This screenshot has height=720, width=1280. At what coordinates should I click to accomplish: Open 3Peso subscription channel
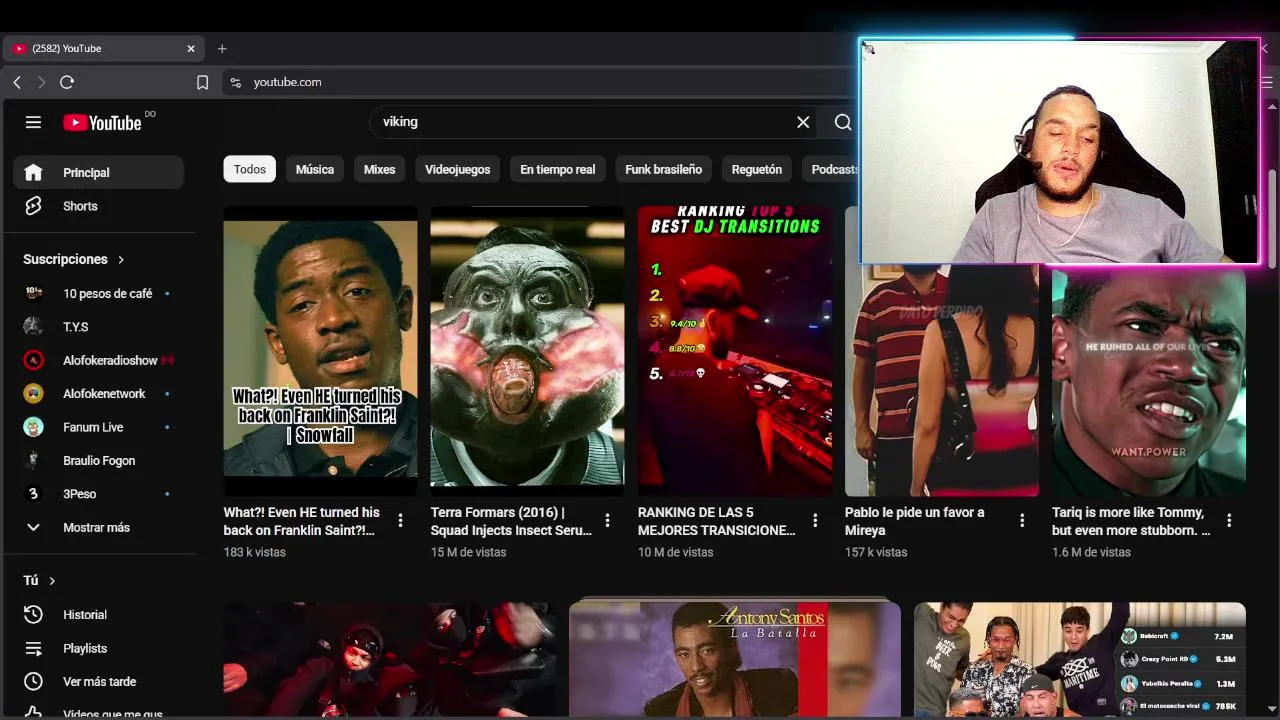98,493
